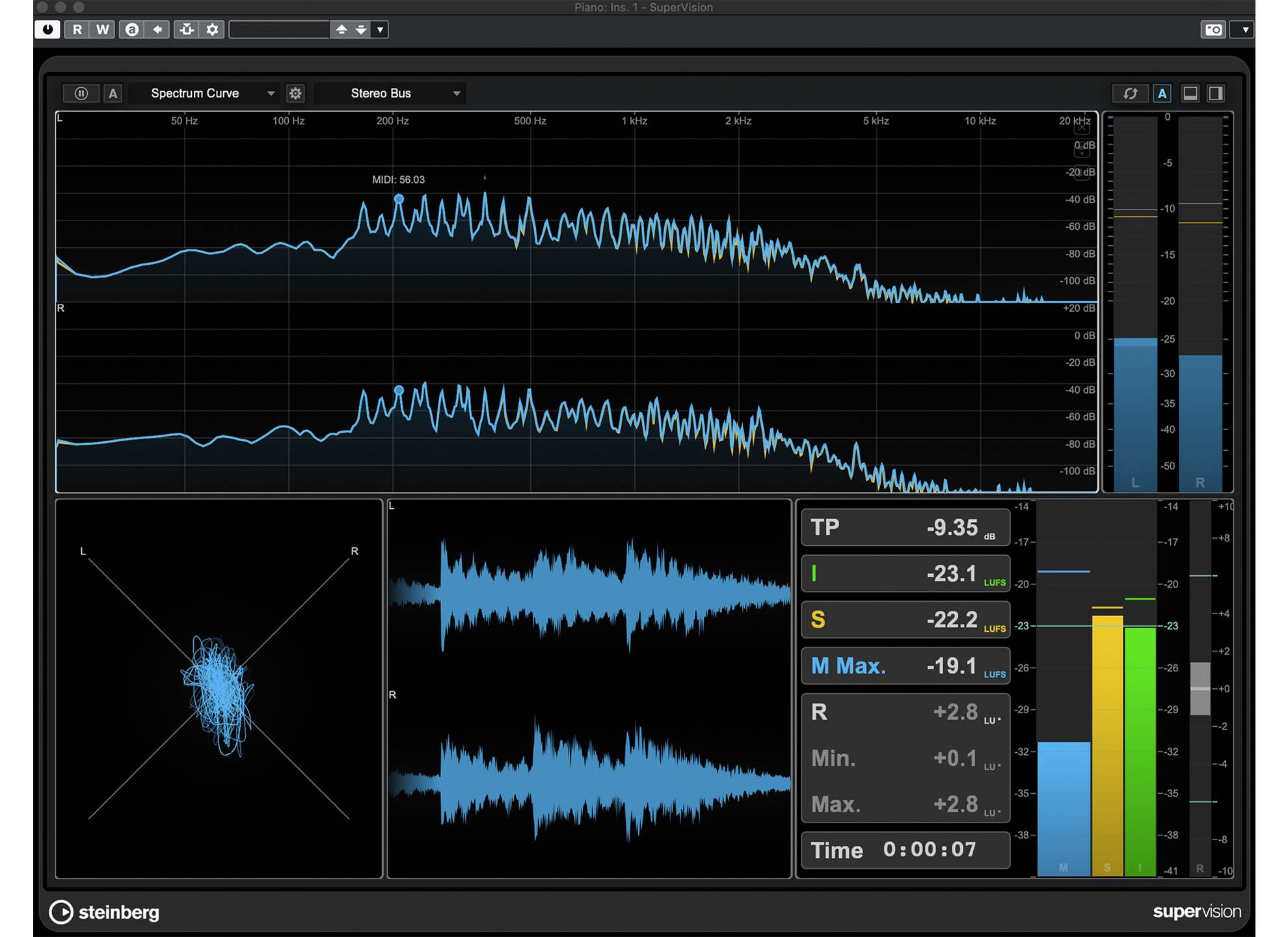1288x937 pixels.
Task: Load next preset with down arrow
Action: (361, 29)
